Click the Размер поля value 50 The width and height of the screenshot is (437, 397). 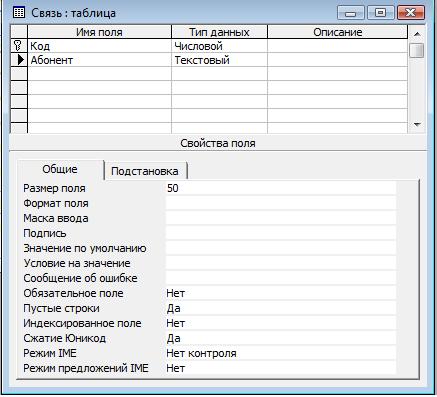(280, 188)
